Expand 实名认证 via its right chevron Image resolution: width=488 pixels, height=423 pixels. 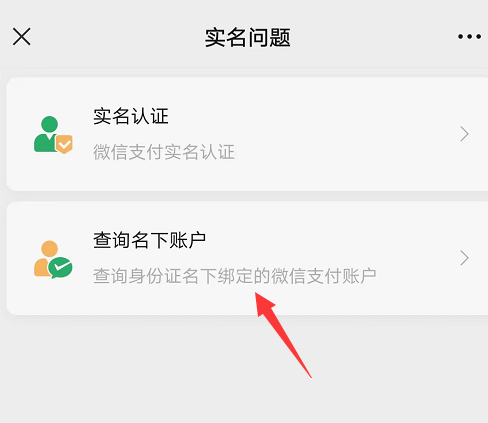[465, 134]
